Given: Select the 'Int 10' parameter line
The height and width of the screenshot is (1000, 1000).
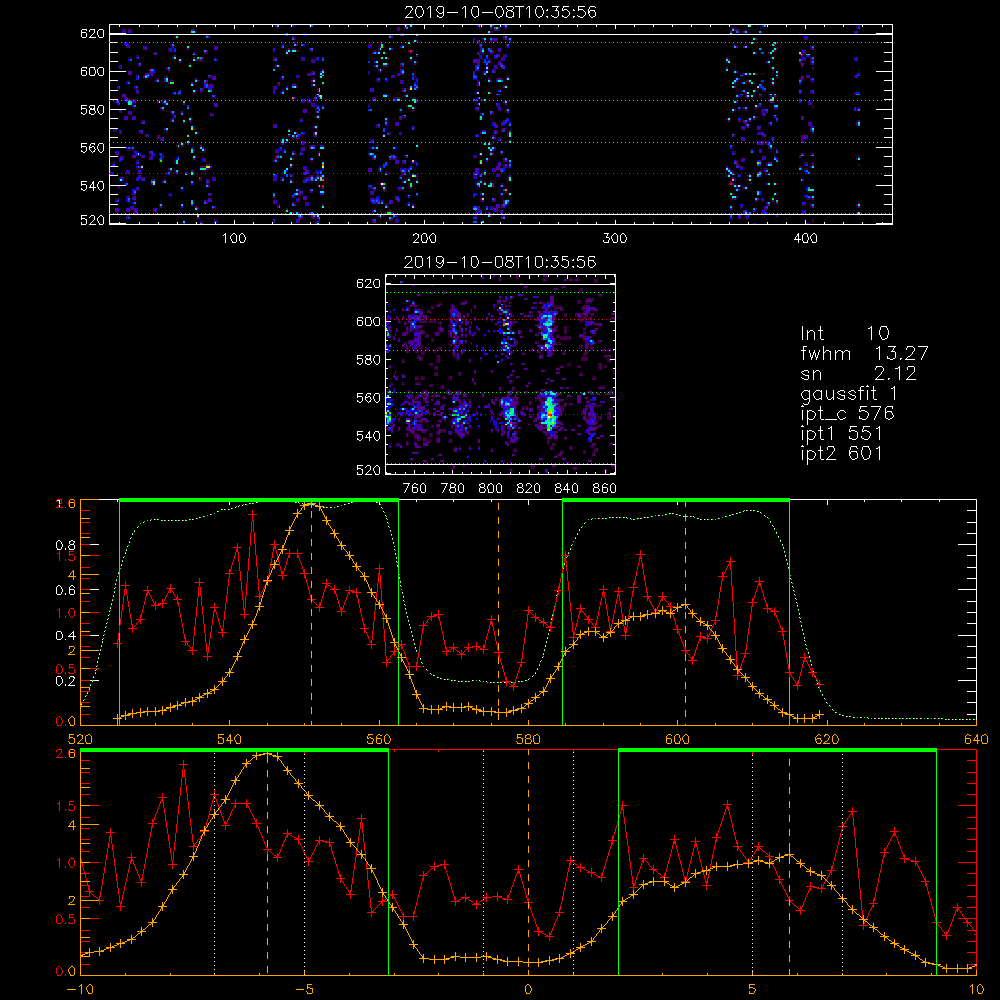Looking at the screenshot, I should click(x=844, y=333).
